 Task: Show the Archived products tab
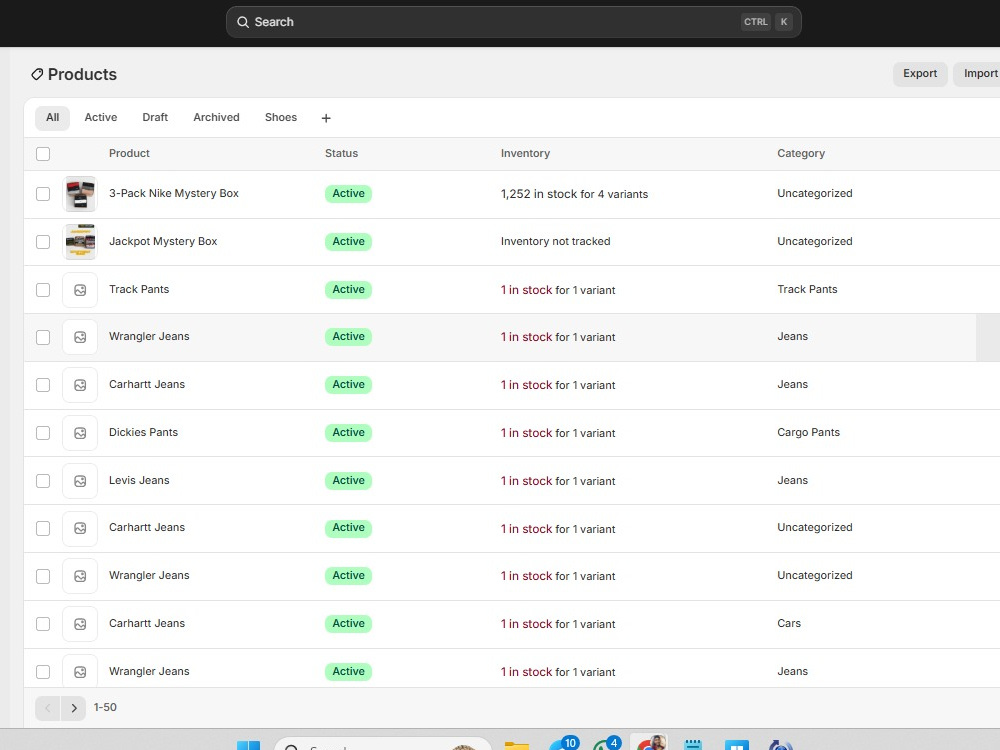(216, 117)
